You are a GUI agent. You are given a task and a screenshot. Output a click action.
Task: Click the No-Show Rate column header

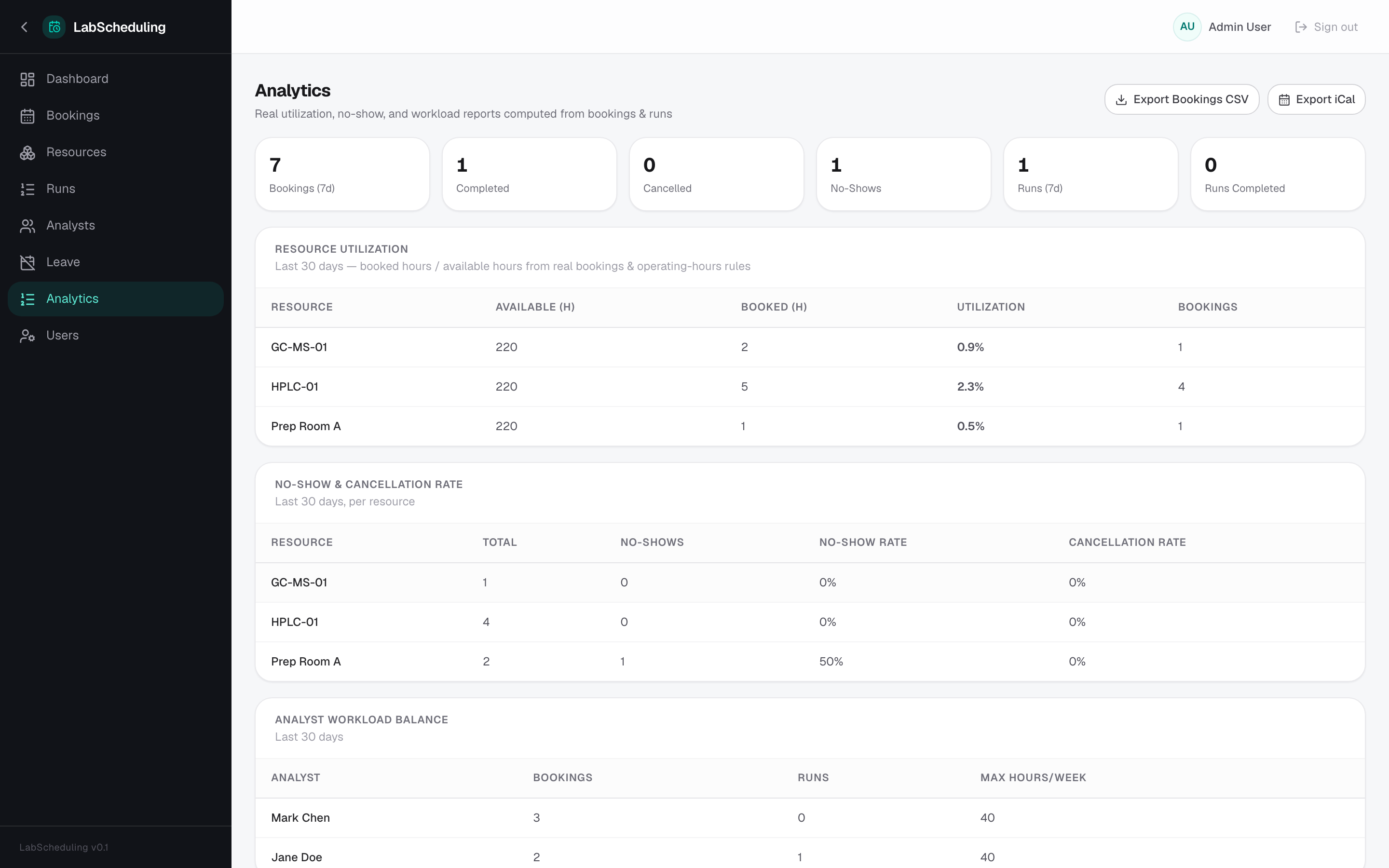pos(863,542)
